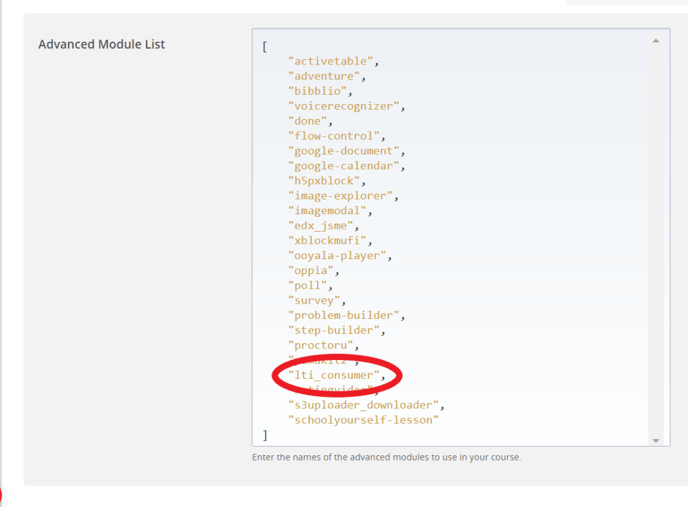688x507 pixels.
Task: Click the help text about advanced modules
Action: [x=387, y=457]
